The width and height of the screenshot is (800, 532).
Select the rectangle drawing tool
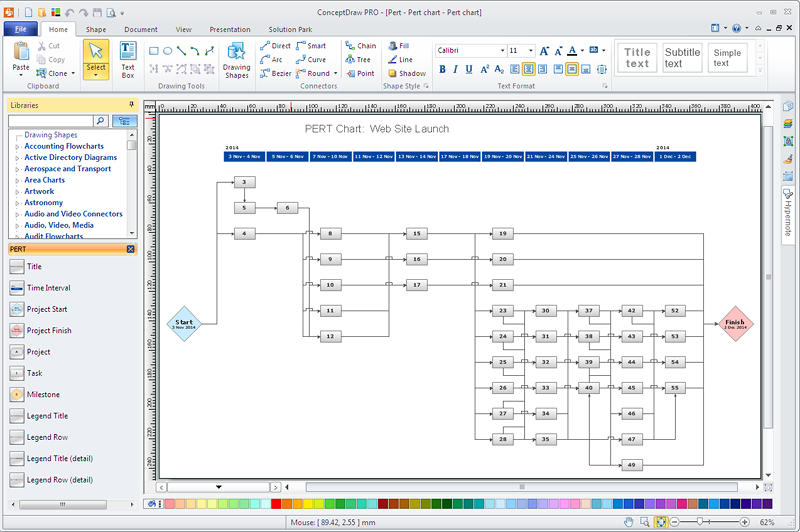[x=154, y=51]
